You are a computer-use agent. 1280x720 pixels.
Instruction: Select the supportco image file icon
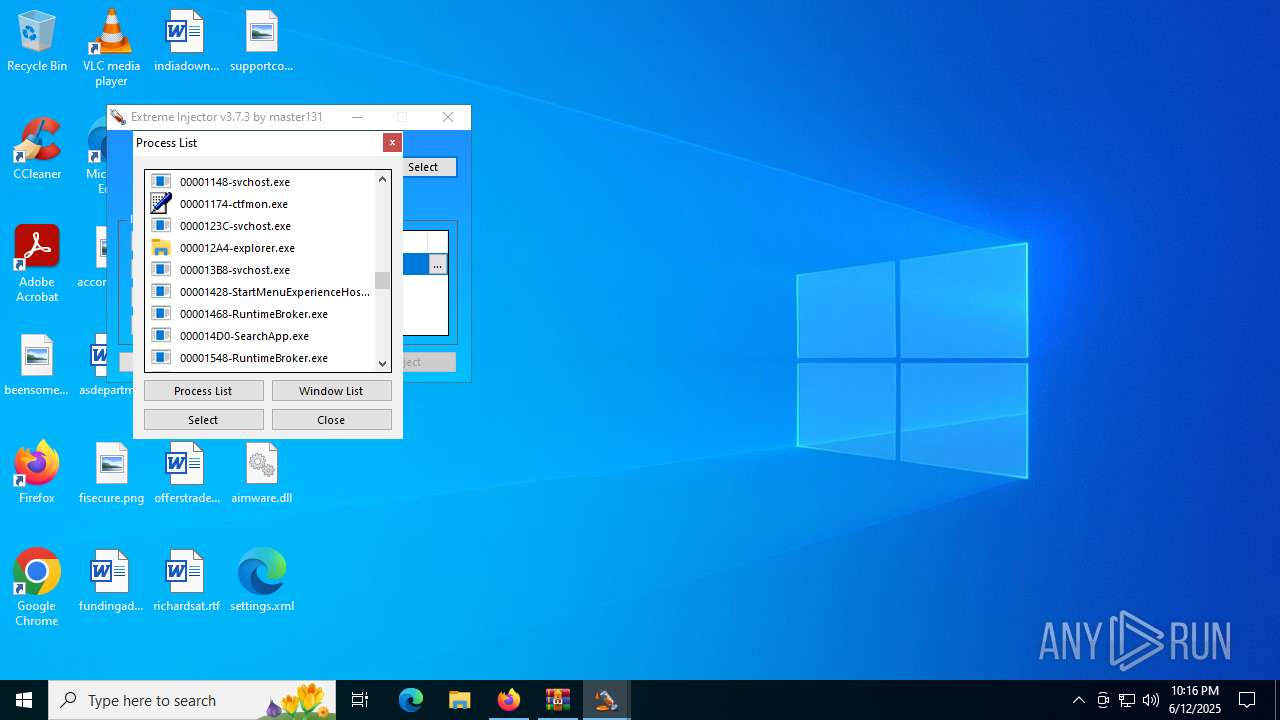click(261, 42)
